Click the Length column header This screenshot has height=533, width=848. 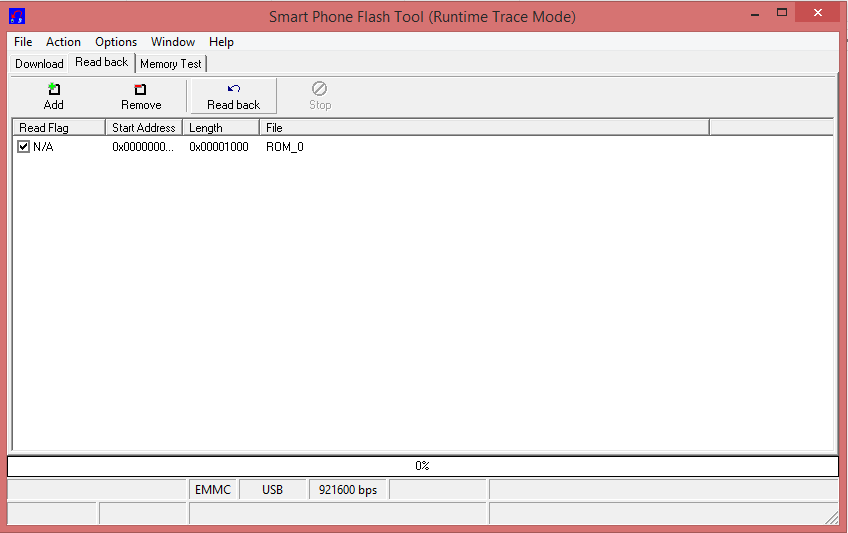click(x=221, y=128)
